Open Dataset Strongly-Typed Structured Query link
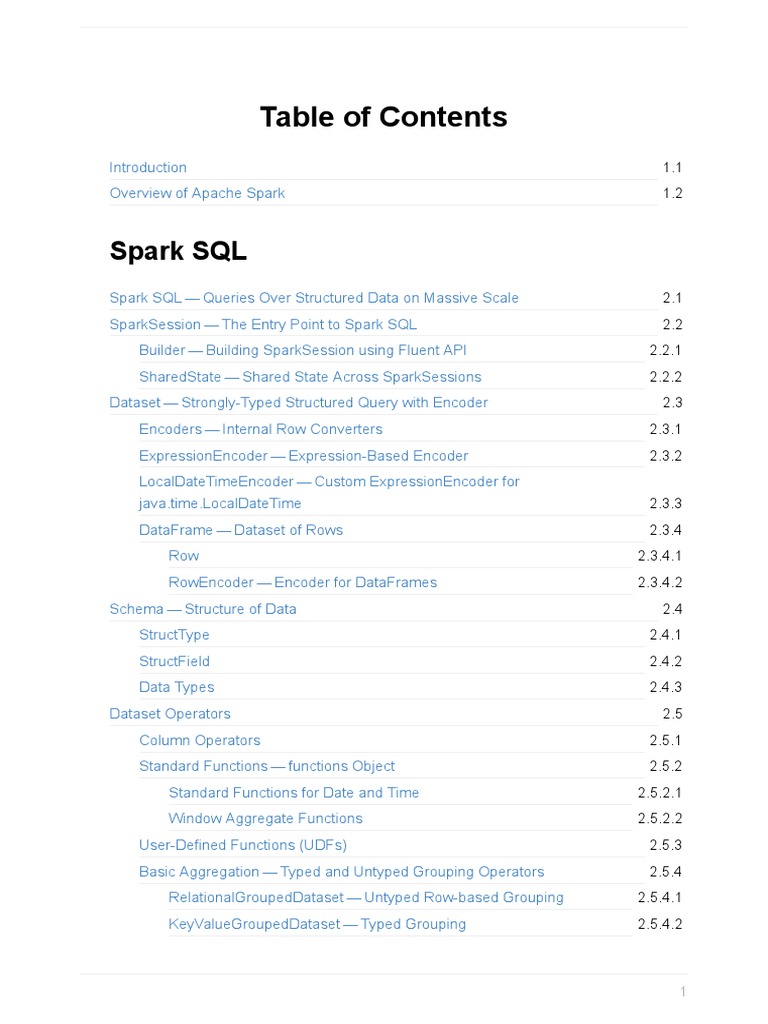Screen dimensions: 768x1024 coord(298,403)
